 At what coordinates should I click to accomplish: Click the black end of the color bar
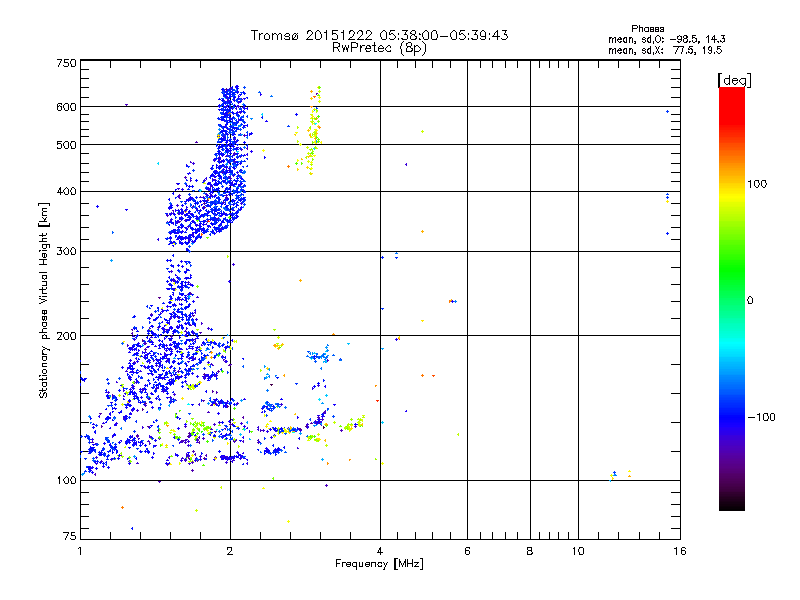coord(732,503)
